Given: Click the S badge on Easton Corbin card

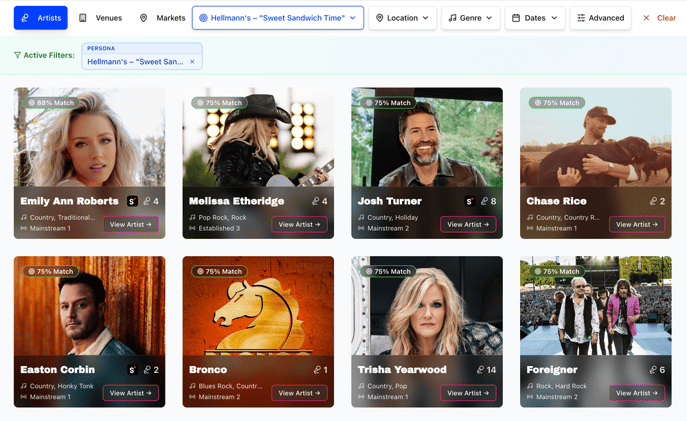Looking at the screenshot, I should (x=132, y=370).
